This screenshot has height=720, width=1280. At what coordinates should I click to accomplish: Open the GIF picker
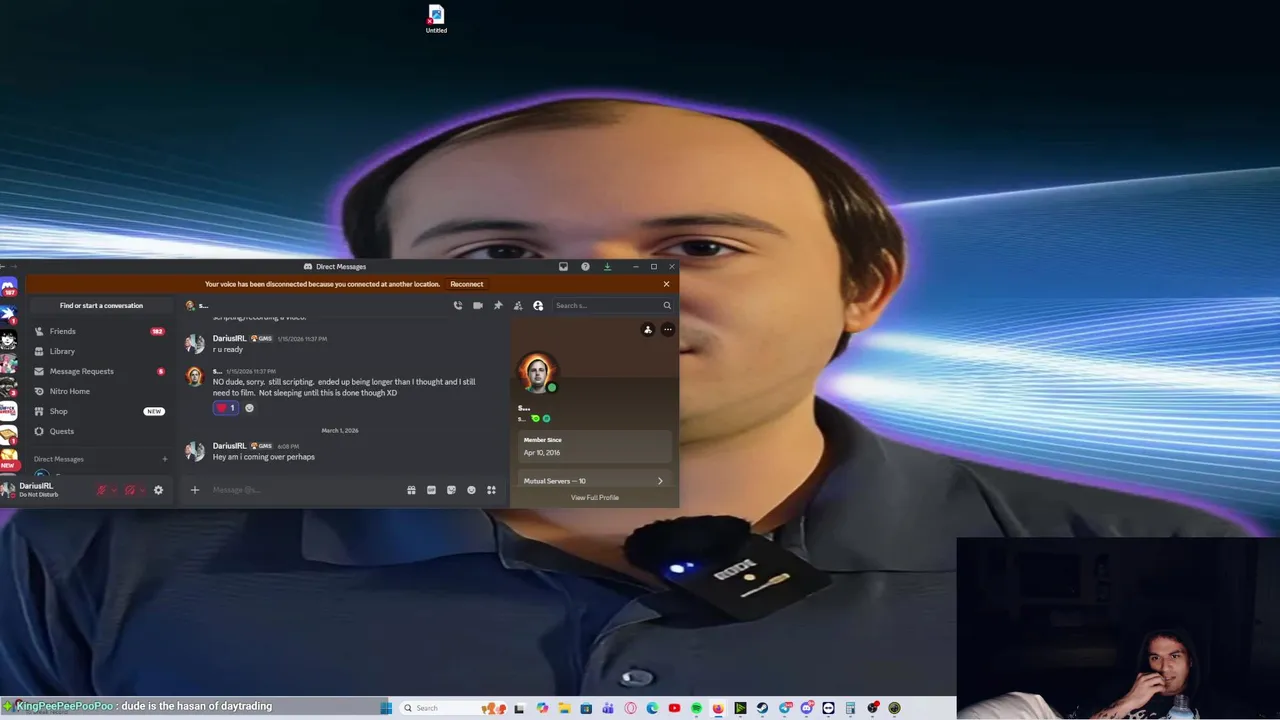point(431,490)
